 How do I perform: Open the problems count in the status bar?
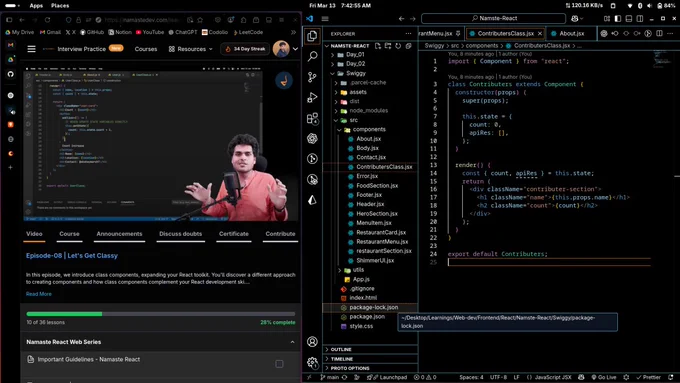coord(425,377)
